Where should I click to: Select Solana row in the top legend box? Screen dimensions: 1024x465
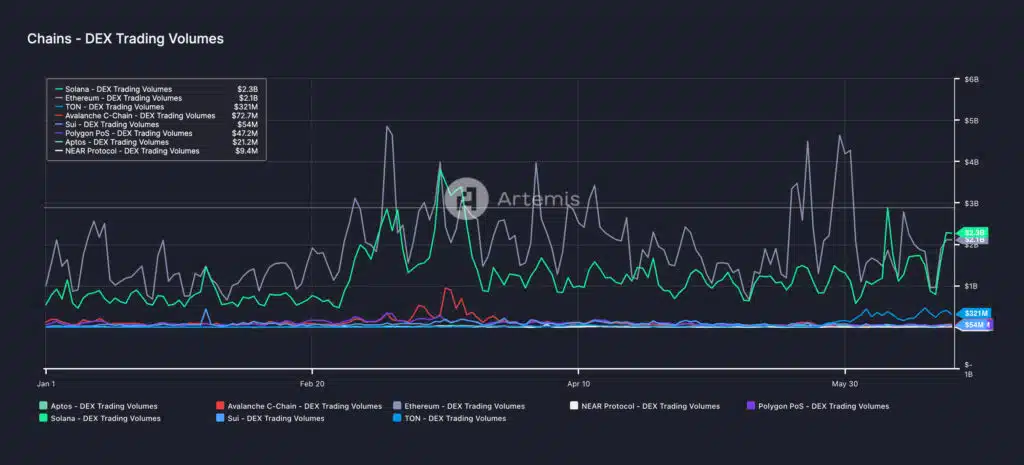(x=157, y=89)
